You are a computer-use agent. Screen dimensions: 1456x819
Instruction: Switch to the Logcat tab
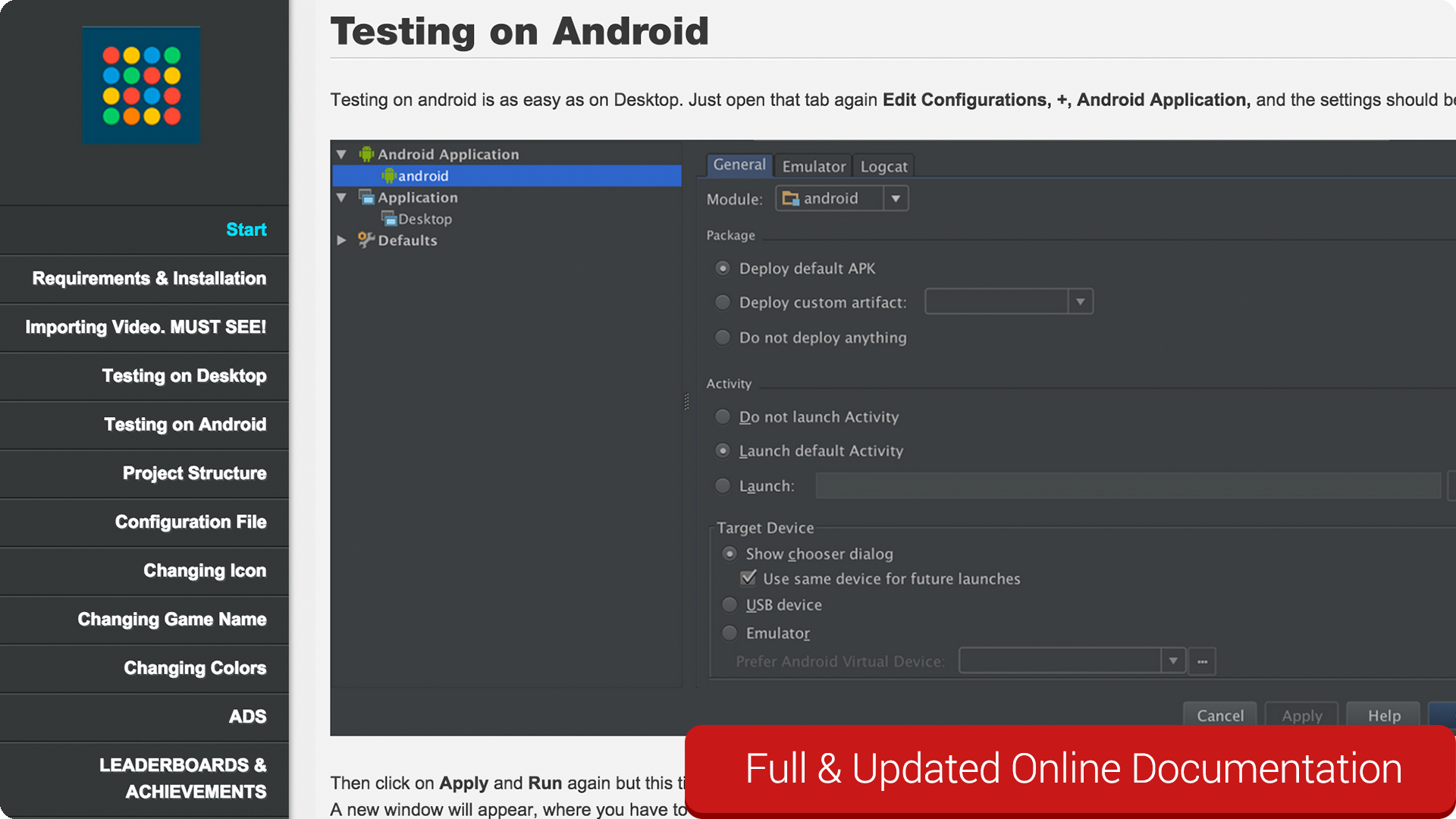(x=883, y=166)
